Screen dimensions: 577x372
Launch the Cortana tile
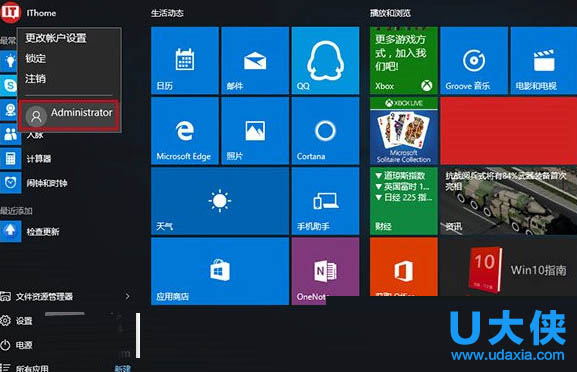[x=325, y=131]
